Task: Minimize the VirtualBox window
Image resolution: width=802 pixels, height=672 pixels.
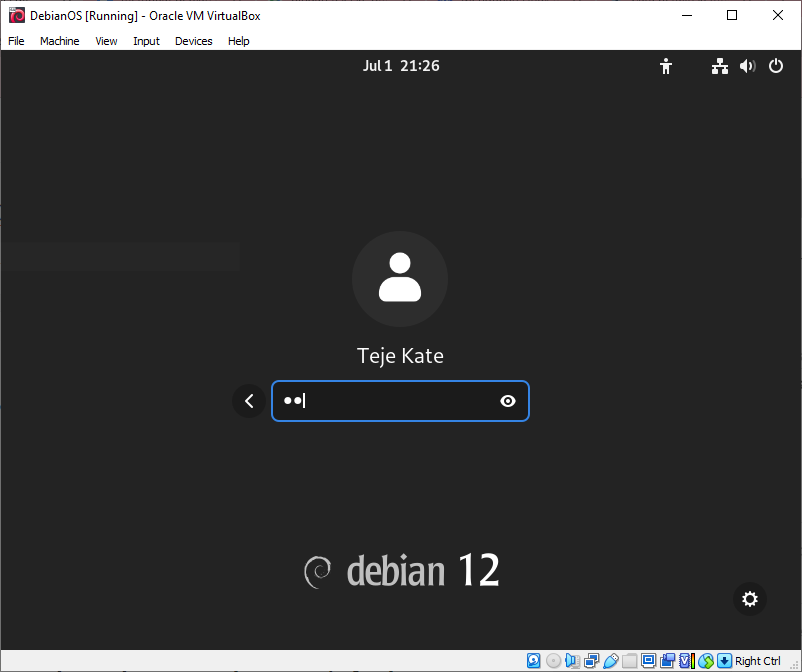Action: pos(687,15)
